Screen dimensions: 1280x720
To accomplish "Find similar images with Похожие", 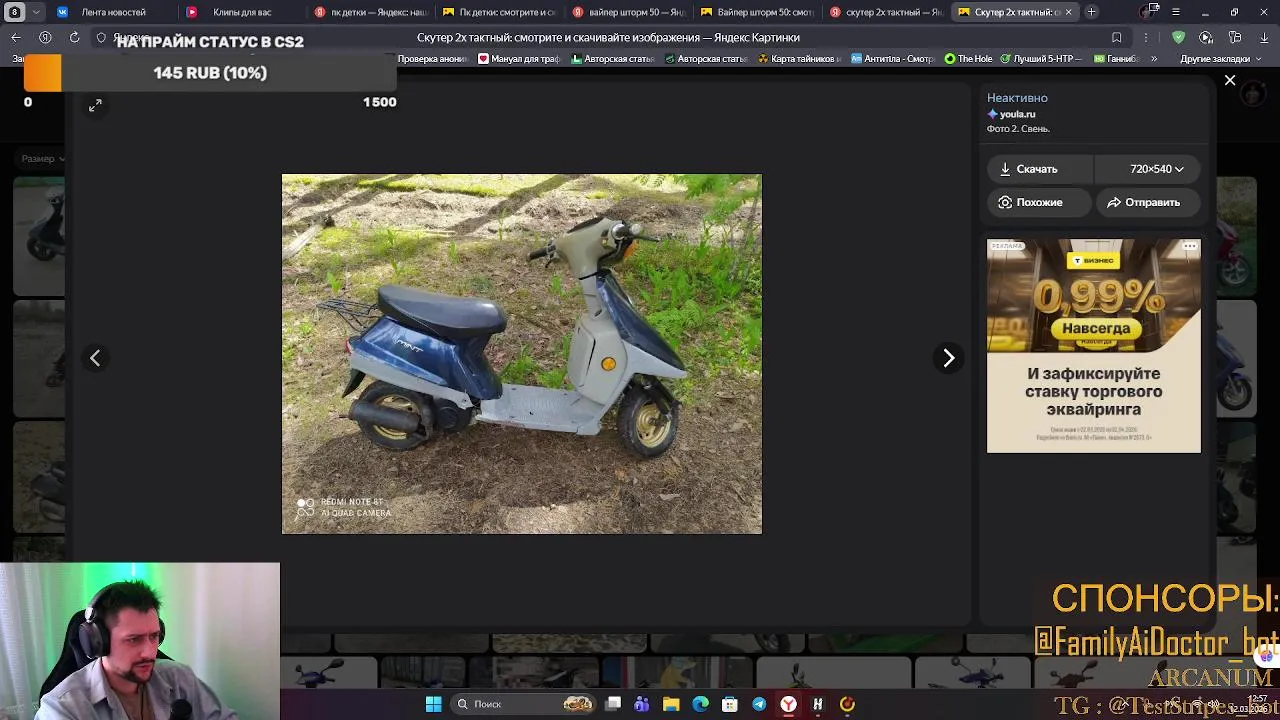I will (1040, 202).
